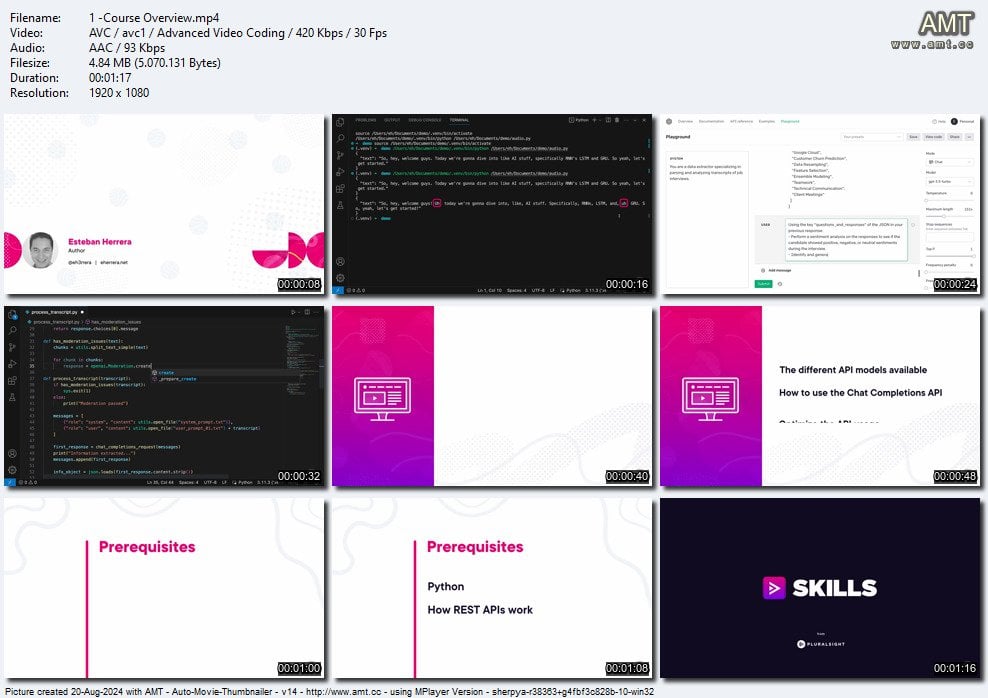This screenshot has height=698, width=988.
Task: Click monitor video icon in 00:00:48 thumbnail
Action: click(710, 399)
